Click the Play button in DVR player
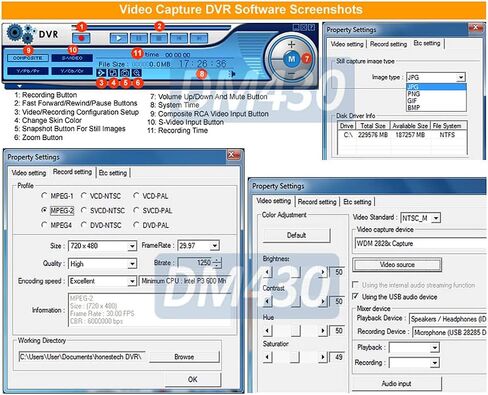 [119, 38]
